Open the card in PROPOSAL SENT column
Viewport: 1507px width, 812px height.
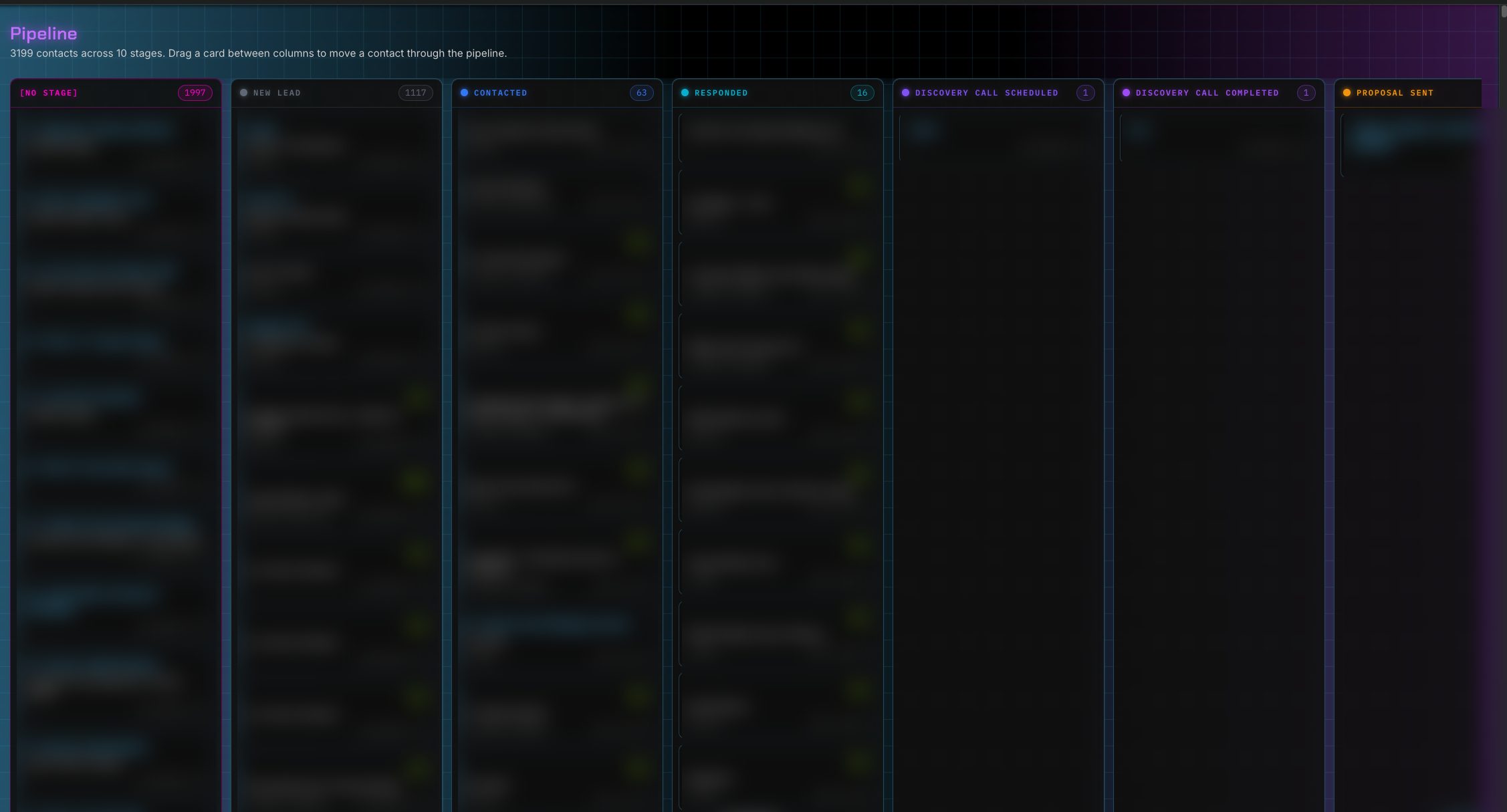click(x=1411, y=145)
